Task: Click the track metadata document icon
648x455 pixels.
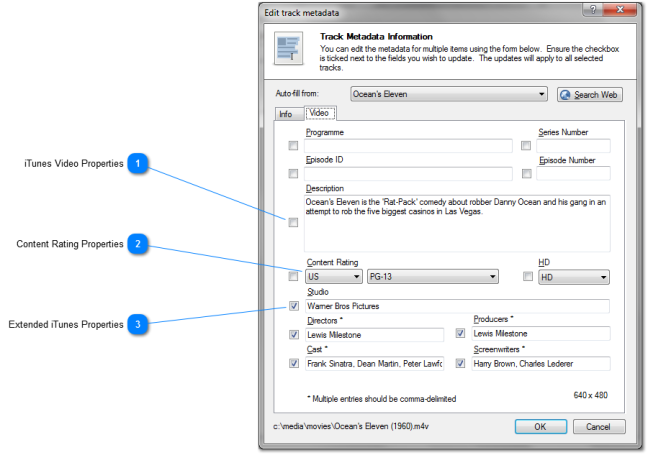Action: tap(288, 51)
